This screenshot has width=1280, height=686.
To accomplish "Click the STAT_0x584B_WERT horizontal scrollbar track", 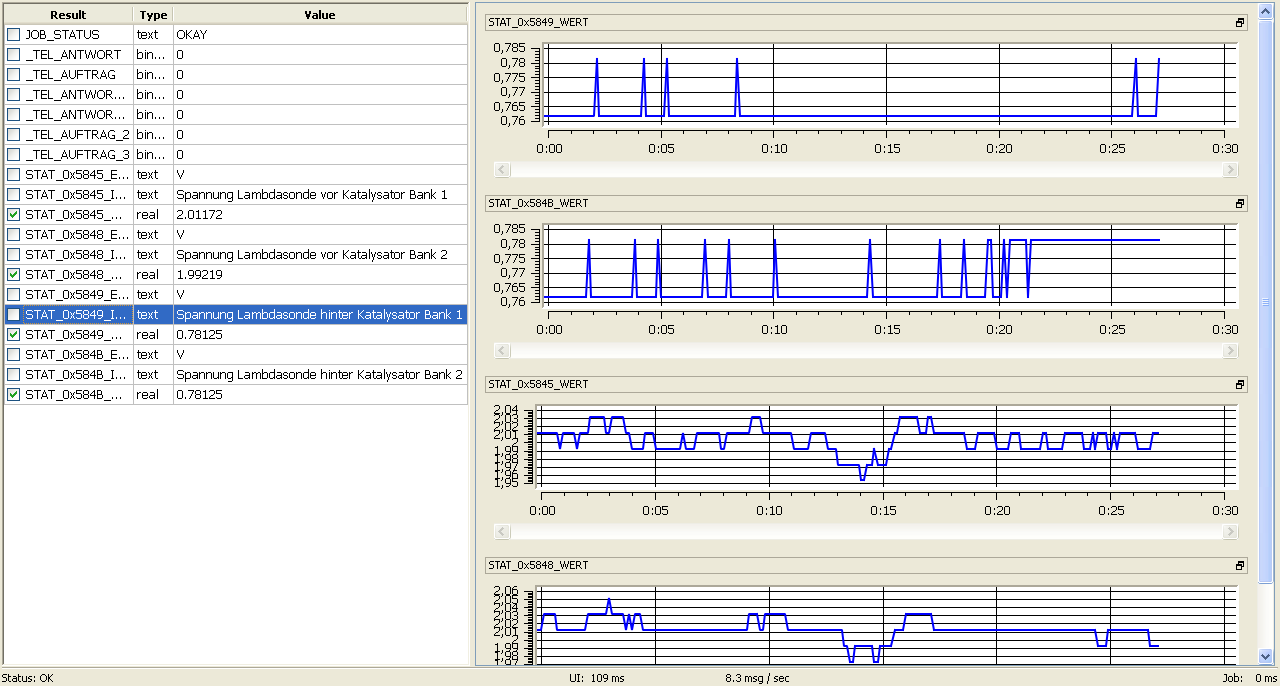I will tap(867, 351).
